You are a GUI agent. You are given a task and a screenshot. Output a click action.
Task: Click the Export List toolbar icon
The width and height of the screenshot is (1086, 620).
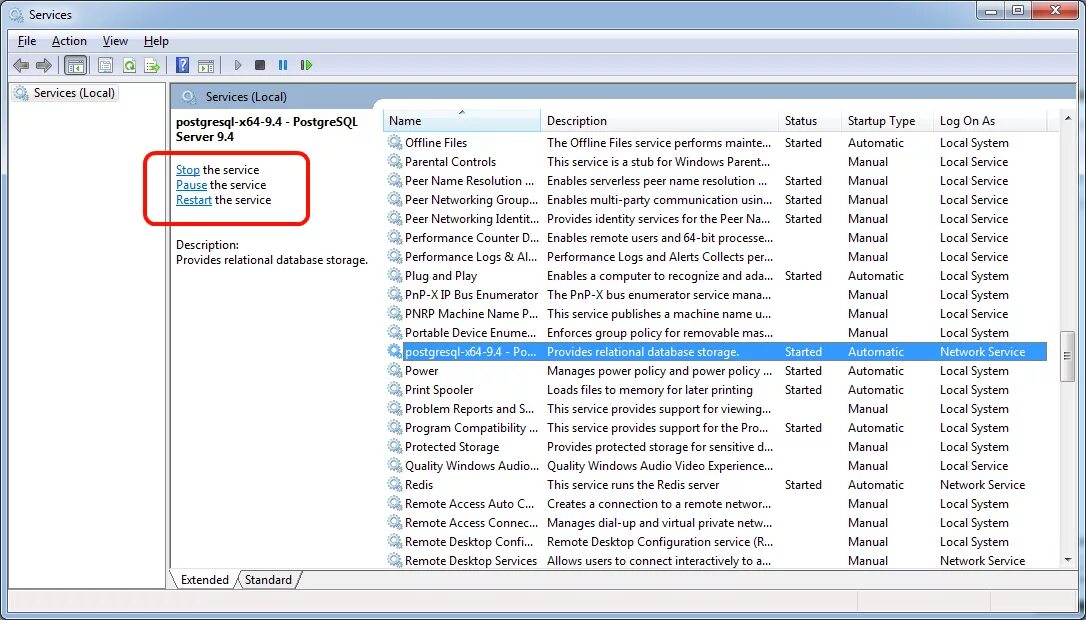(x=152, y=65)
